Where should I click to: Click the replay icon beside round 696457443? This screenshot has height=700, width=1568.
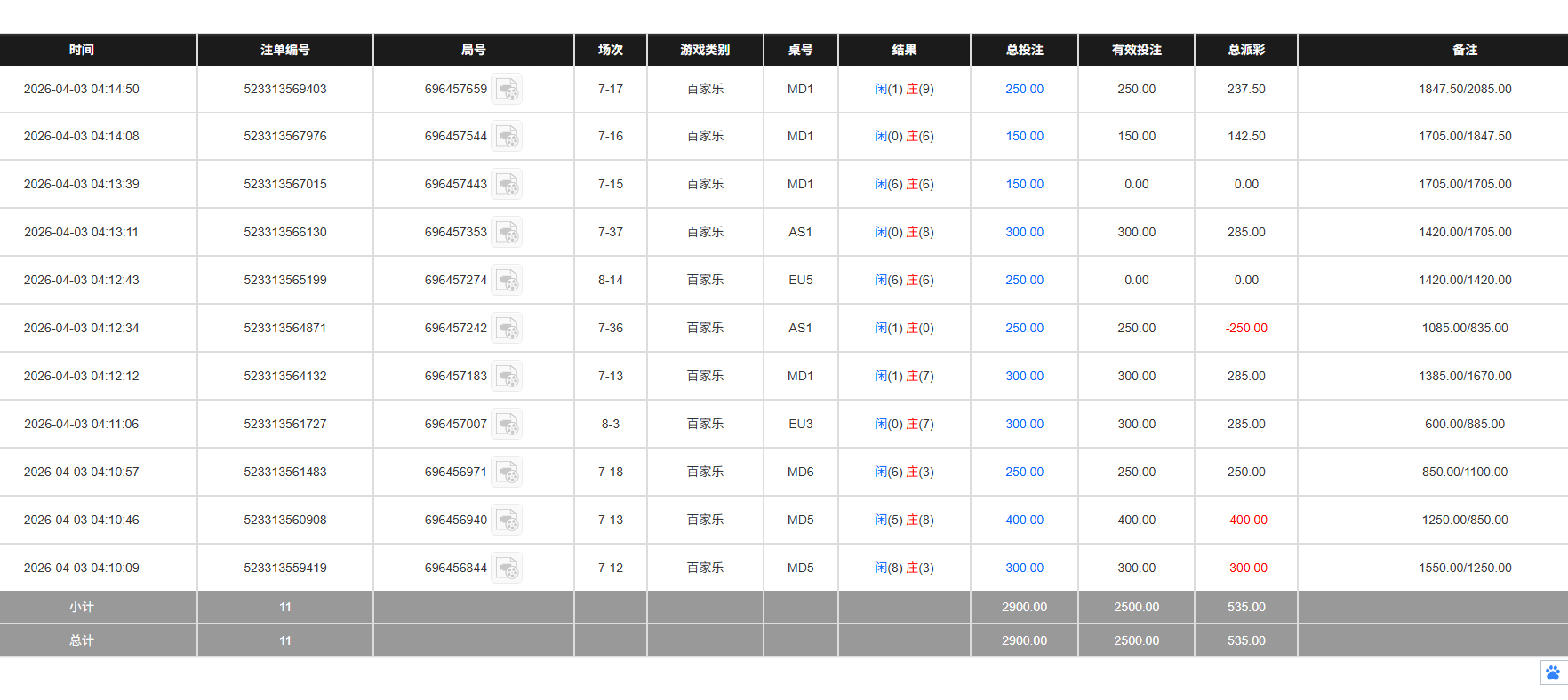point(507,185)
